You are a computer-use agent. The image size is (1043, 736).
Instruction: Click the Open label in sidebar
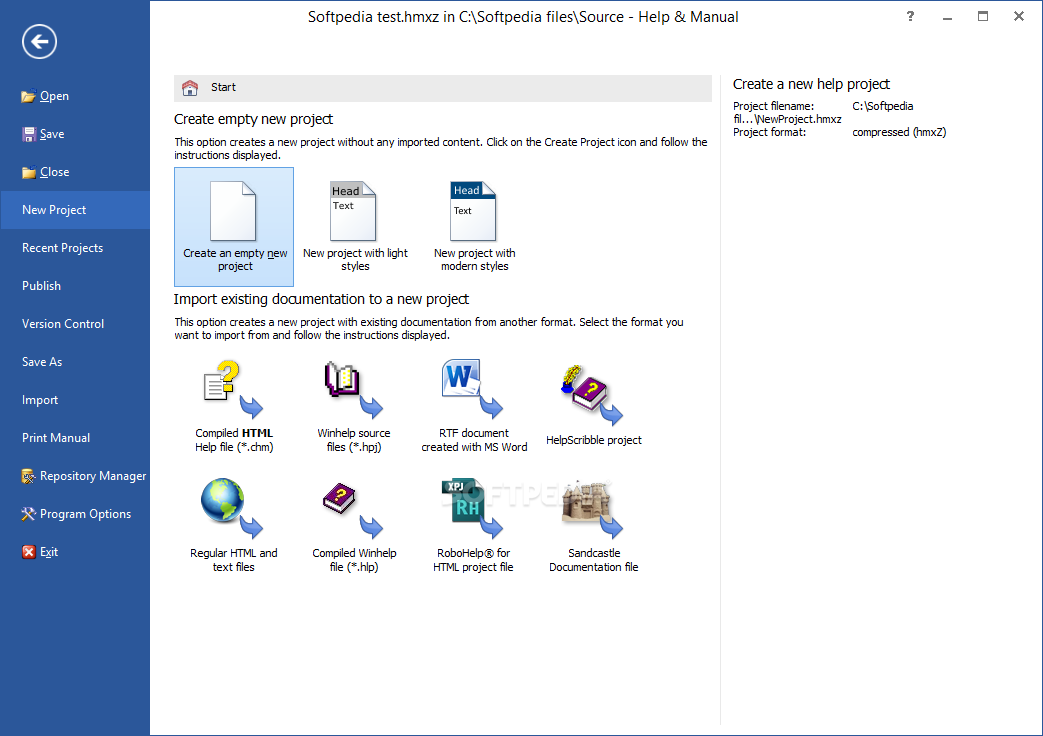(55, 96)
